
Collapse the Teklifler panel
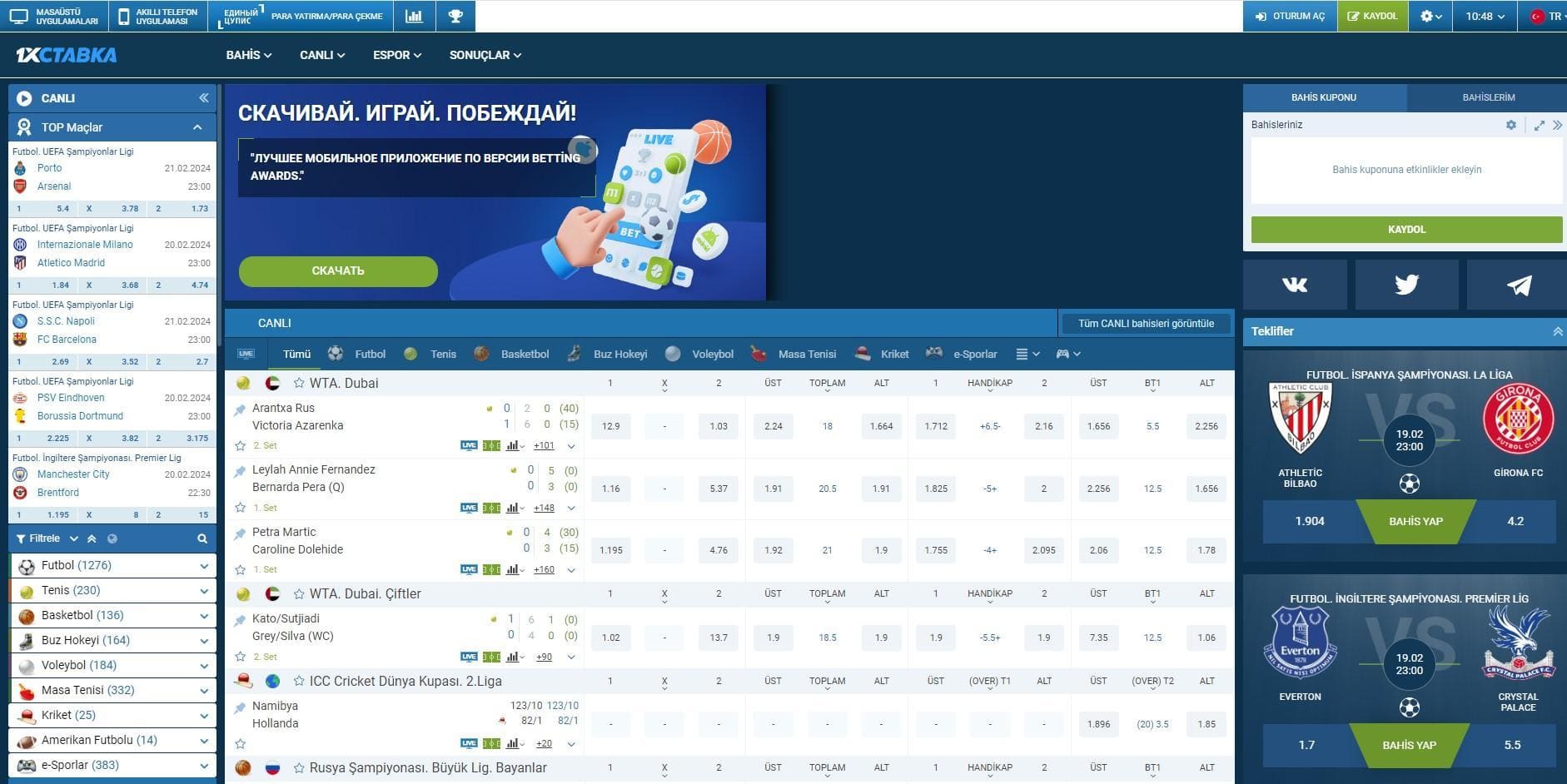click(x=1557, y=331)
